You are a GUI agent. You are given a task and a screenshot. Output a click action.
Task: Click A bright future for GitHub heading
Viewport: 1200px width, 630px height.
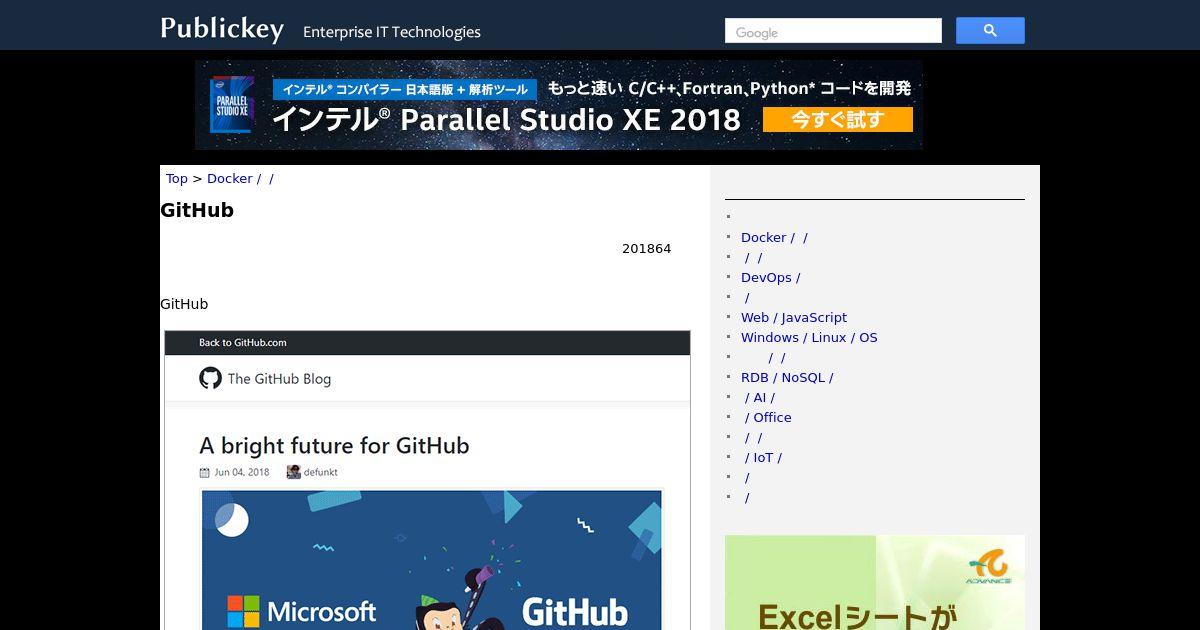point(334,445)
